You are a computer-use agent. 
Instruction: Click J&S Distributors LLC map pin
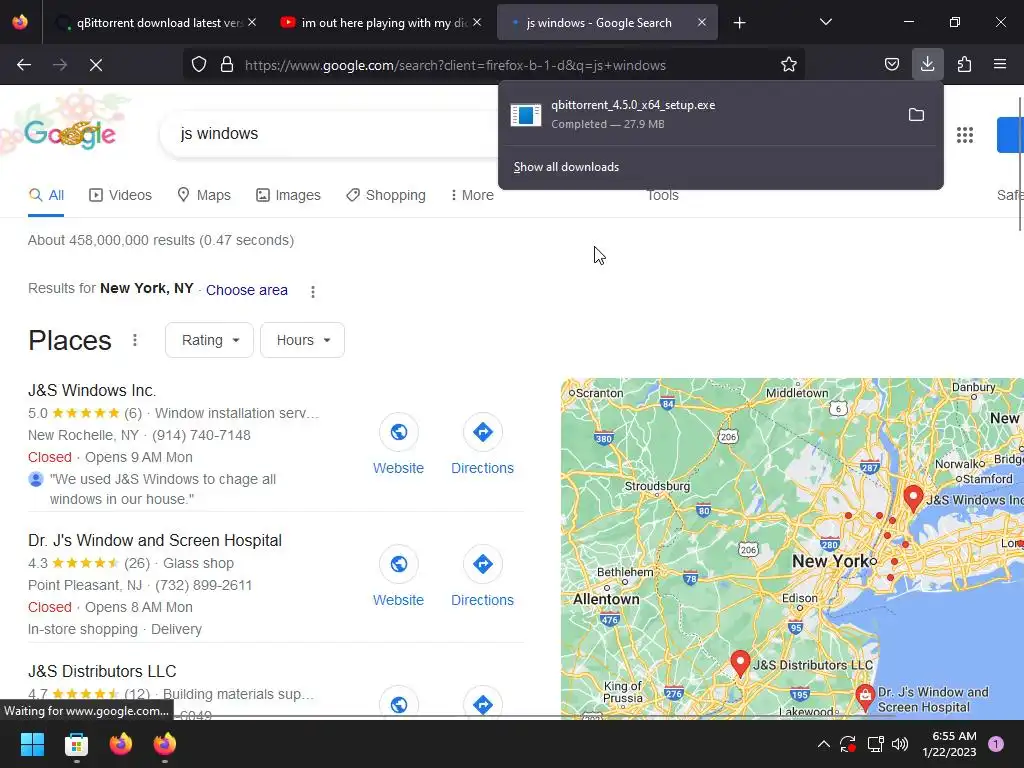click(x=740, y=664)
